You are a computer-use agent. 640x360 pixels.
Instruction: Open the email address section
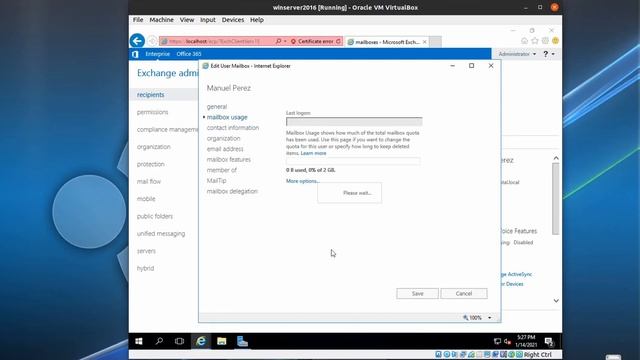(225, 149)
